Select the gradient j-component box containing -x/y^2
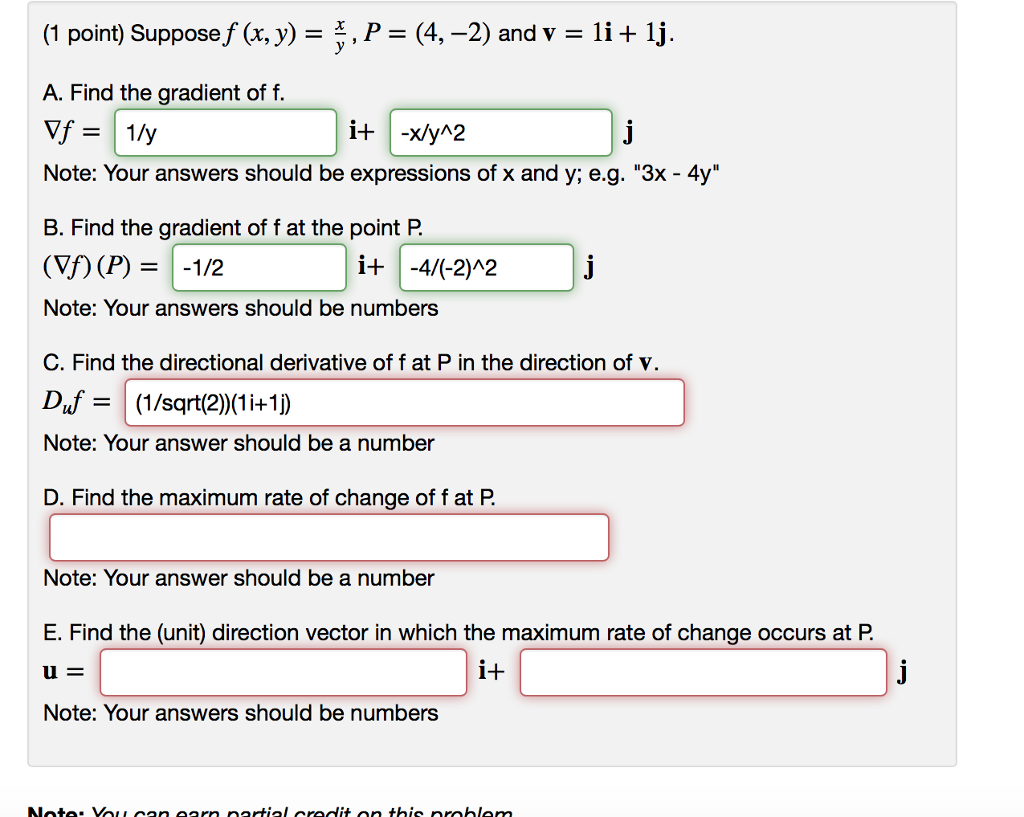Image resolution: width=1024 pixels, height=817 pixels. pyautogui.click(x=500, y=132)
